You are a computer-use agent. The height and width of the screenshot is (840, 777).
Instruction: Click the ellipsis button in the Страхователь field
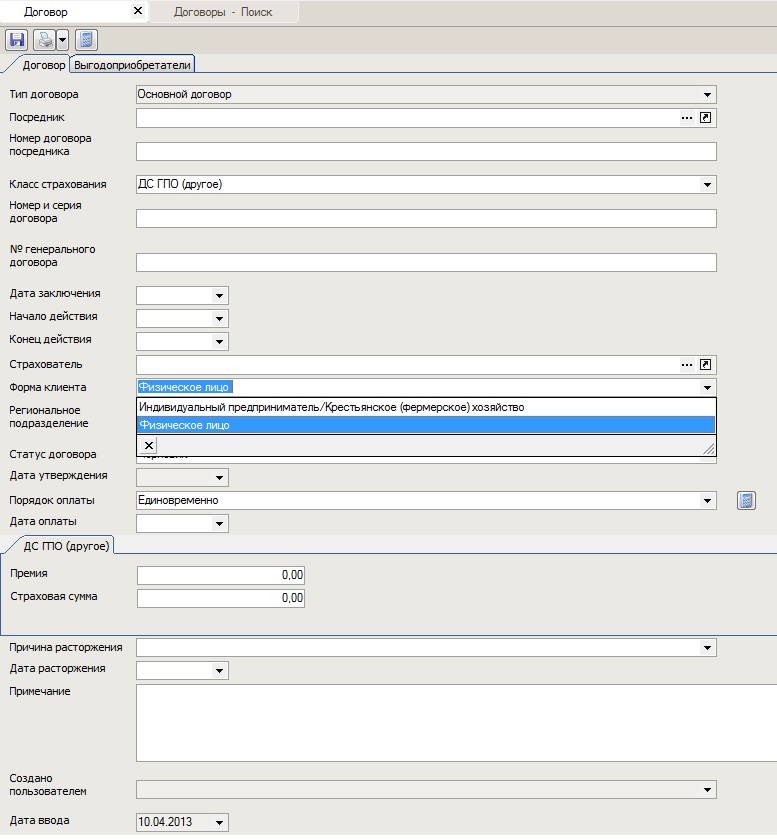pos(687,365)
